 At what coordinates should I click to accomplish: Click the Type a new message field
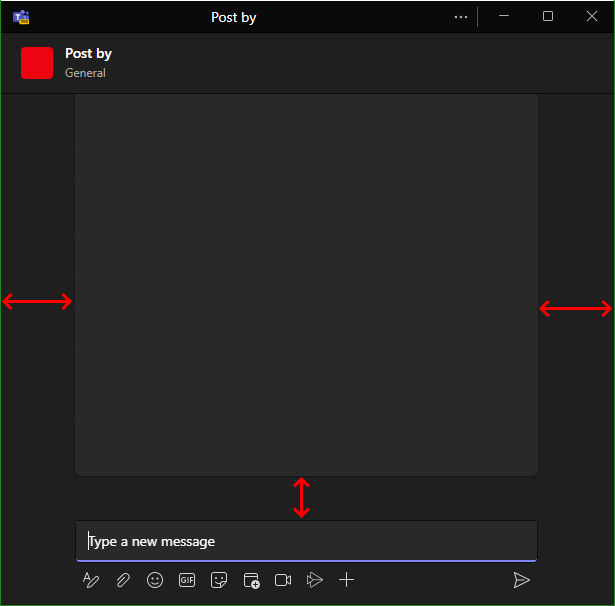coord(306,541)
